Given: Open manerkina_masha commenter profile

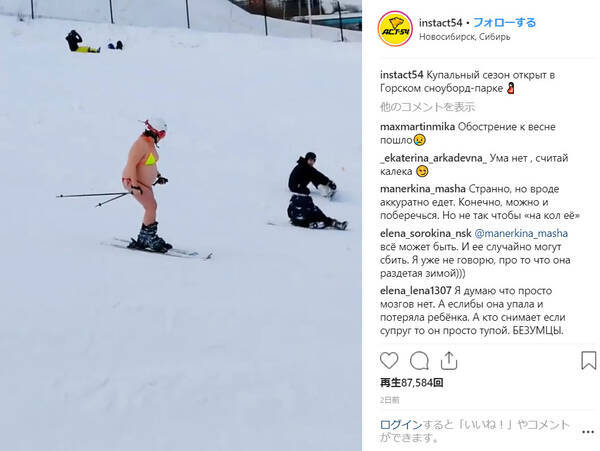Looking at the screenshot, I should 423,189.
